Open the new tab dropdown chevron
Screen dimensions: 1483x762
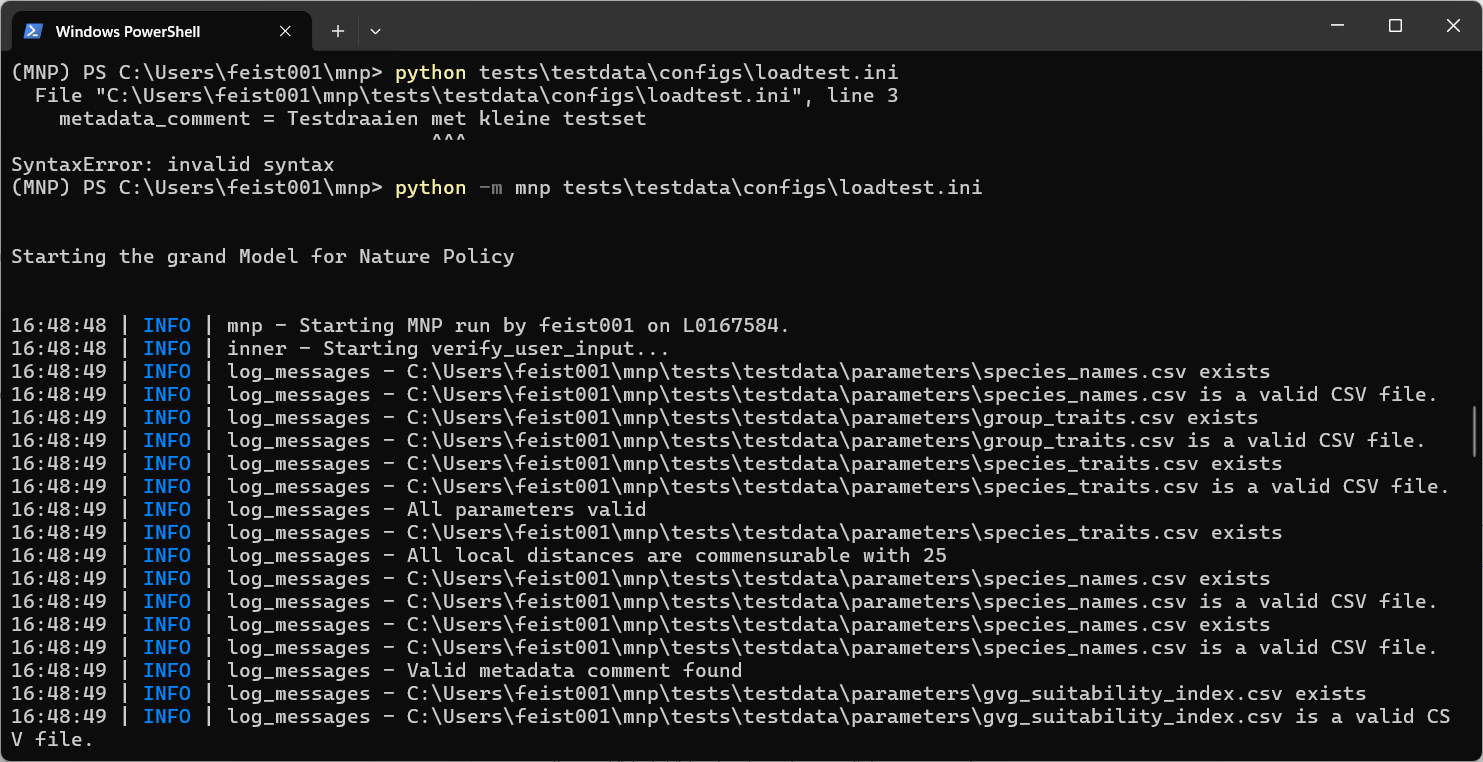tap(375, 31)
